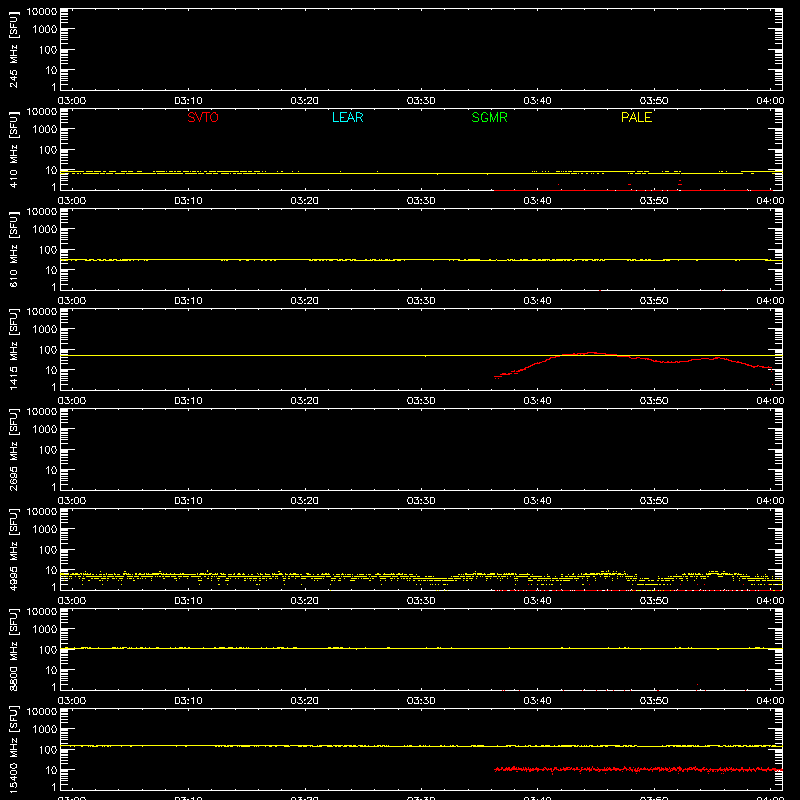Click 03:20 below the 8800 MHz panel

pyautogui.click(x=305, y=701)
